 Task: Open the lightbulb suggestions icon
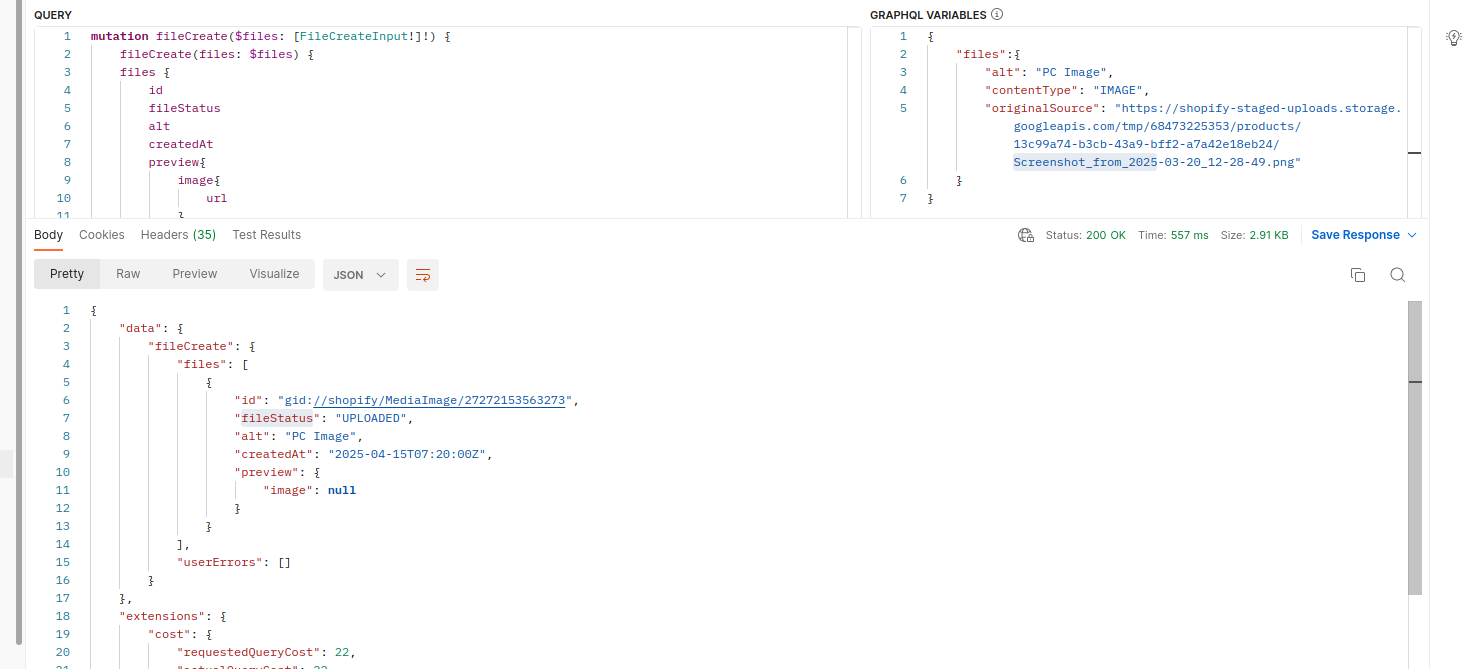1454,38
